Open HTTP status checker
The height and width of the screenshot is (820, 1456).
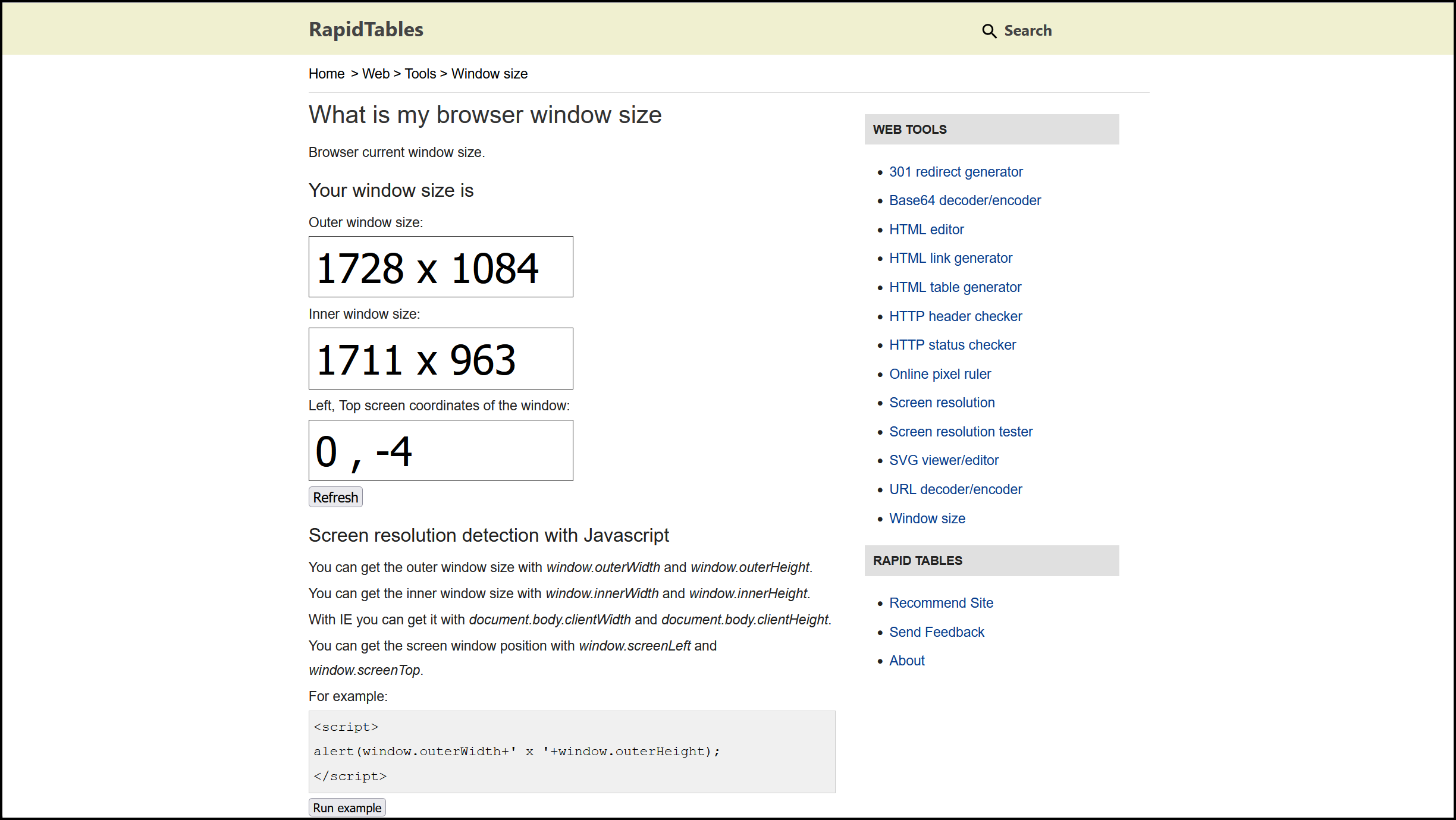(x=953, y=345)
